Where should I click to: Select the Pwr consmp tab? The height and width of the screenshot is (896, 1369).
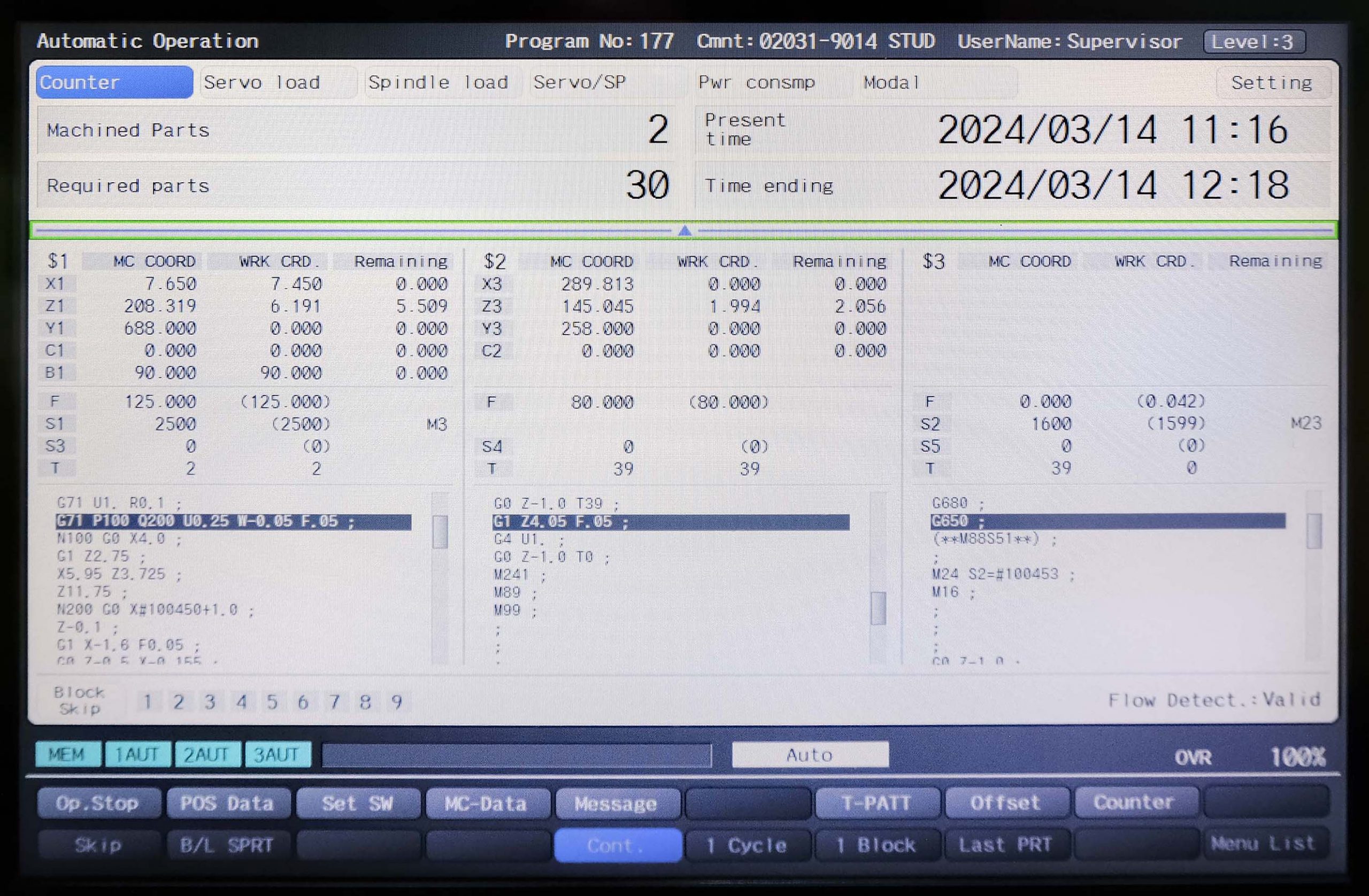coord(756,82)
